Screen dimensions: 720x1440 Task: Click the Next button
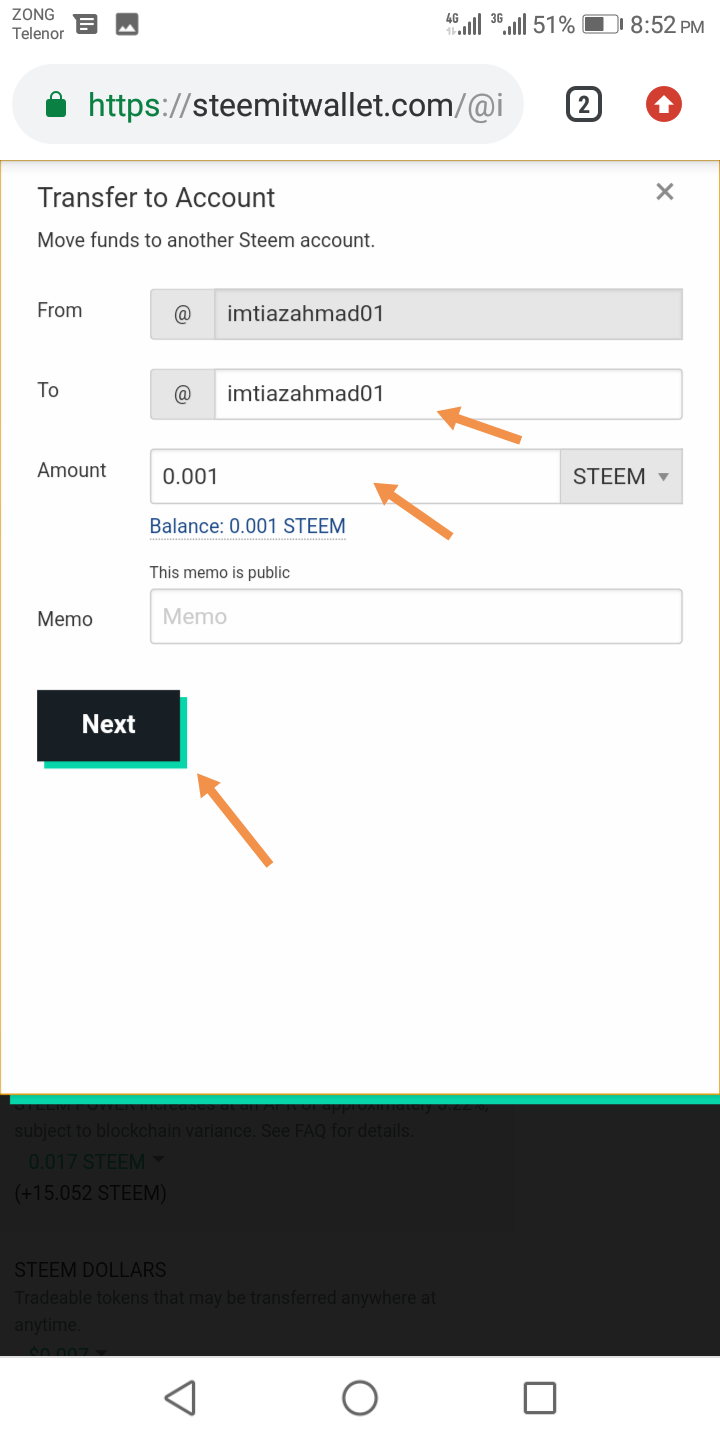(x=109, y=725)
